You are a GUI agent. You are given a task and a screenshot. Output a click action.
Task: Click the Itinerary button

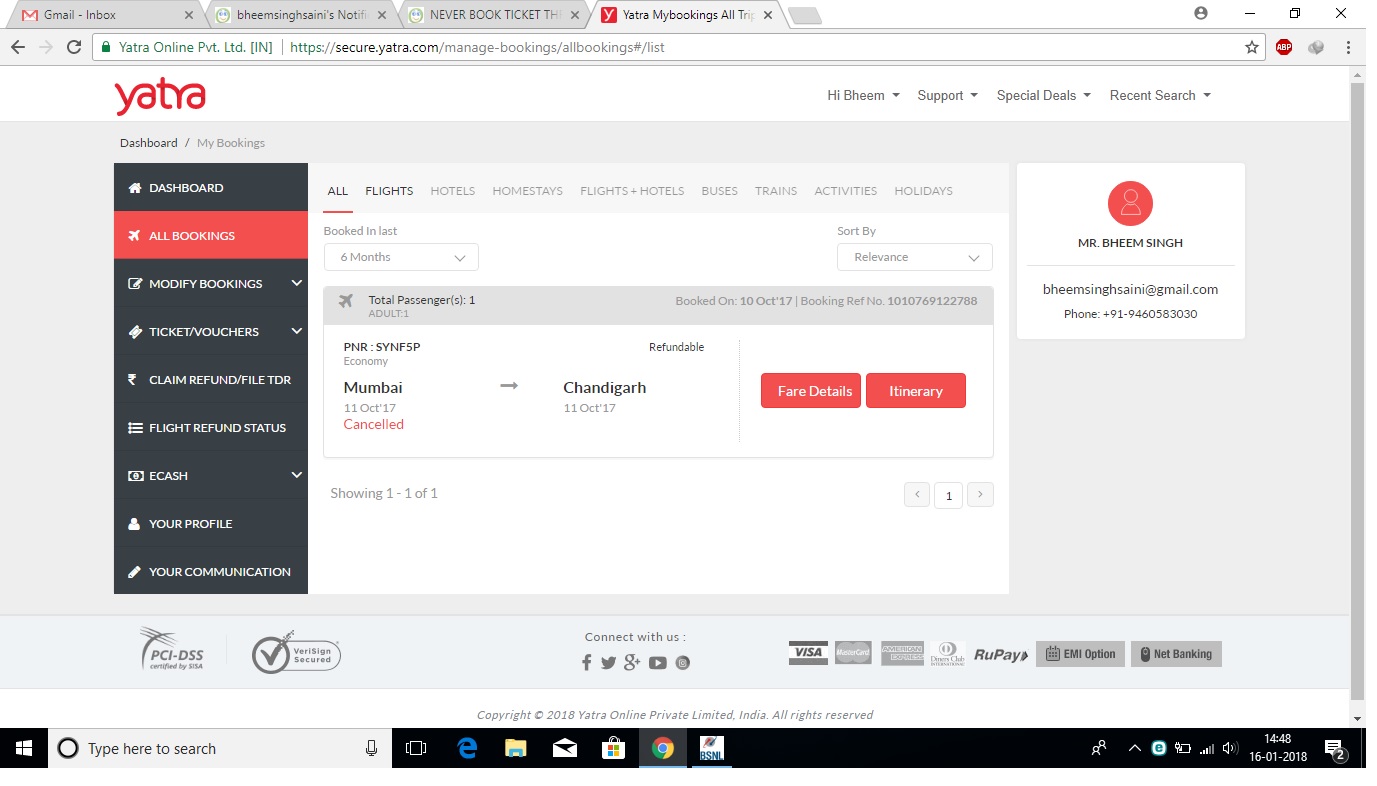click(916, 391)
